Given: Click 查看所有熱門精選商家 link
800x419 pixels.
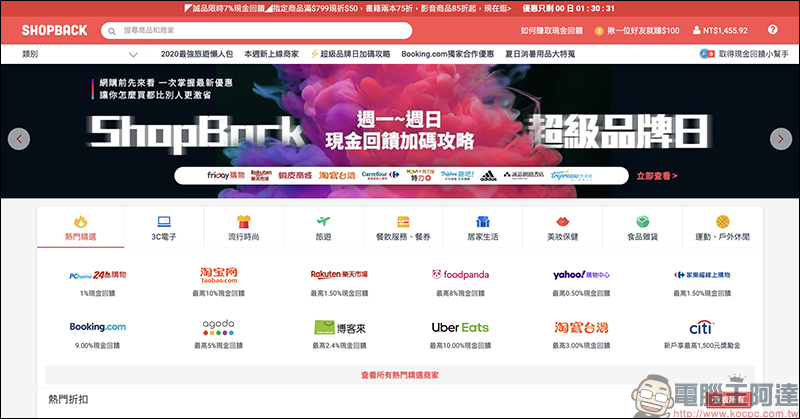Looking at the screenshot, I should [399, 374].
